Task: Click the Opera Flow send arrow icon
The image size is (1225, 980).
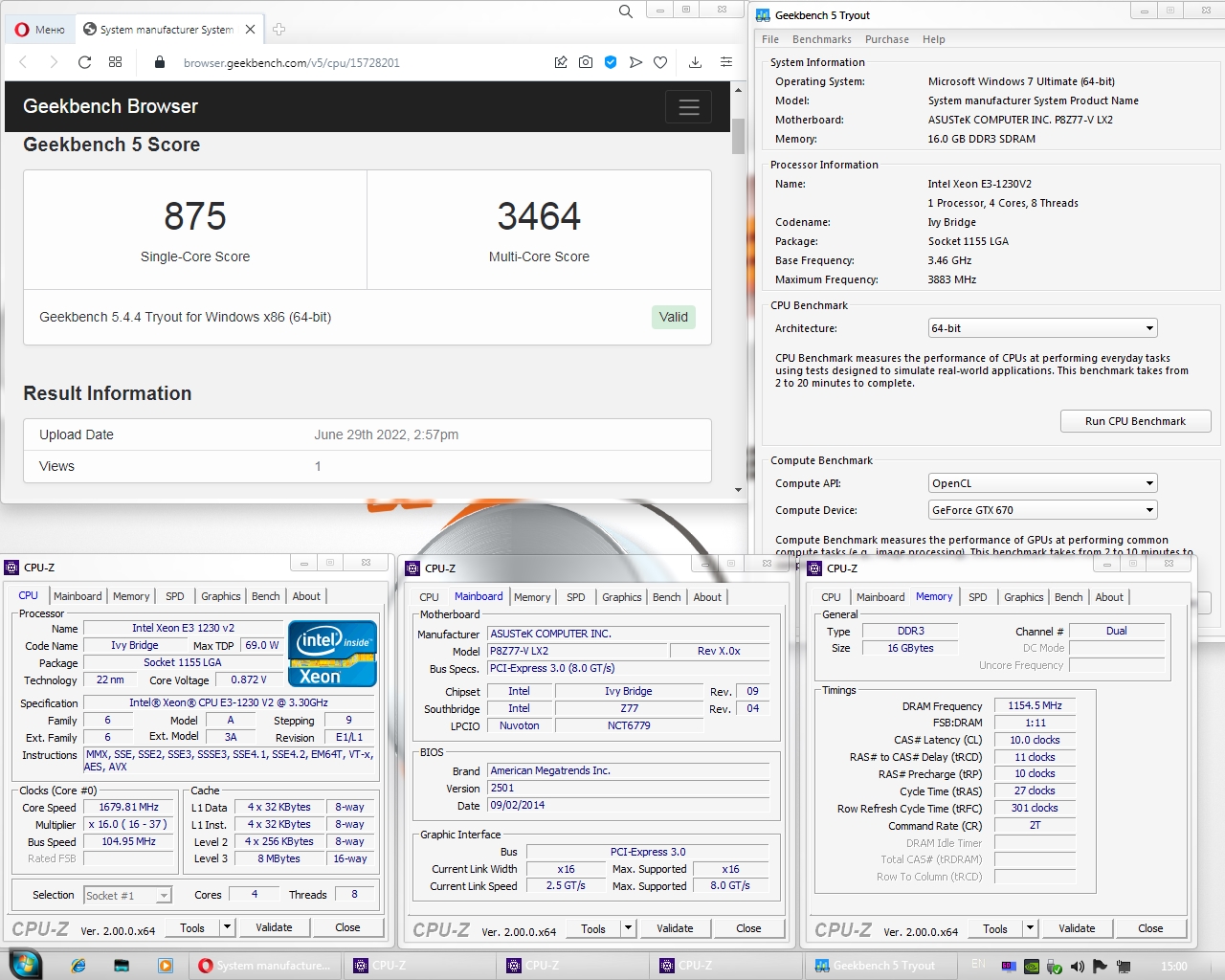Action: click(635, 62)
